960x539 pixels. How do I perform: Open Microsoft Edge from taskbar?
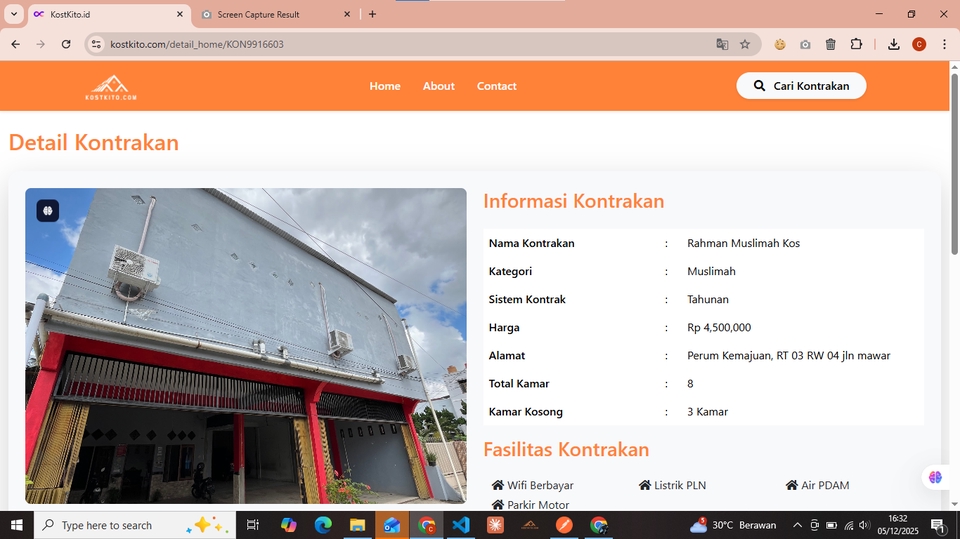tap(323, 525)
